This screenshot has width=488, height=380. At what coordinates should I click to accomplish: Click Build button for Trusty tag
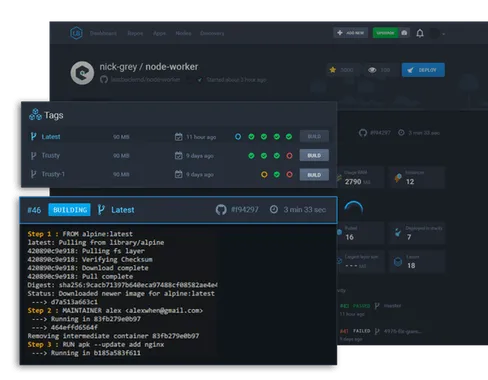point(314,155)
